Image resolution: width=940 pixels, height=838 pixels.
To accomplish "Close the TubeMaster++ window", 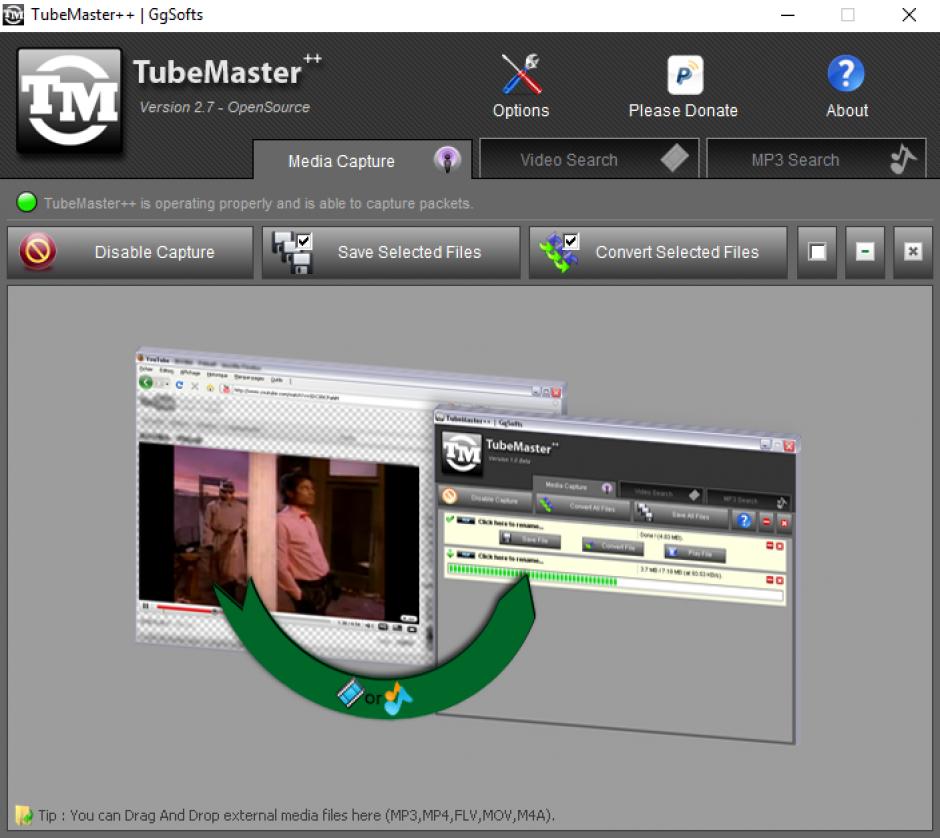I will tap(909, 15).
